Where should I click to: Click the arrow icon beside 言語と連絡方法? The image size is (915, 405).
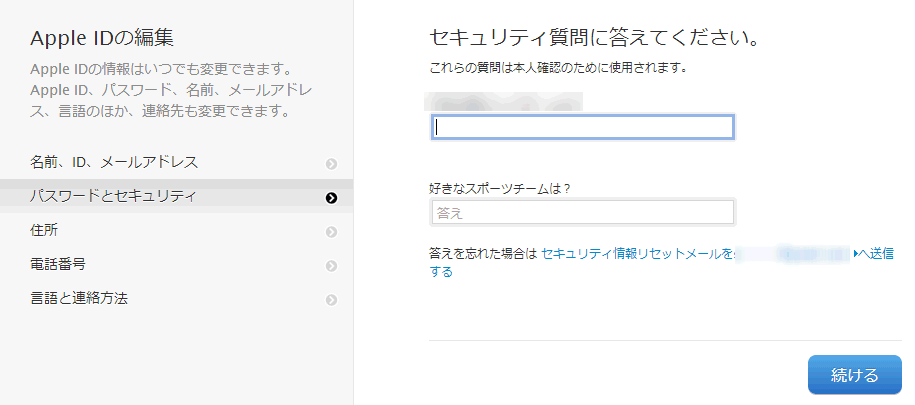click(331, 299)
